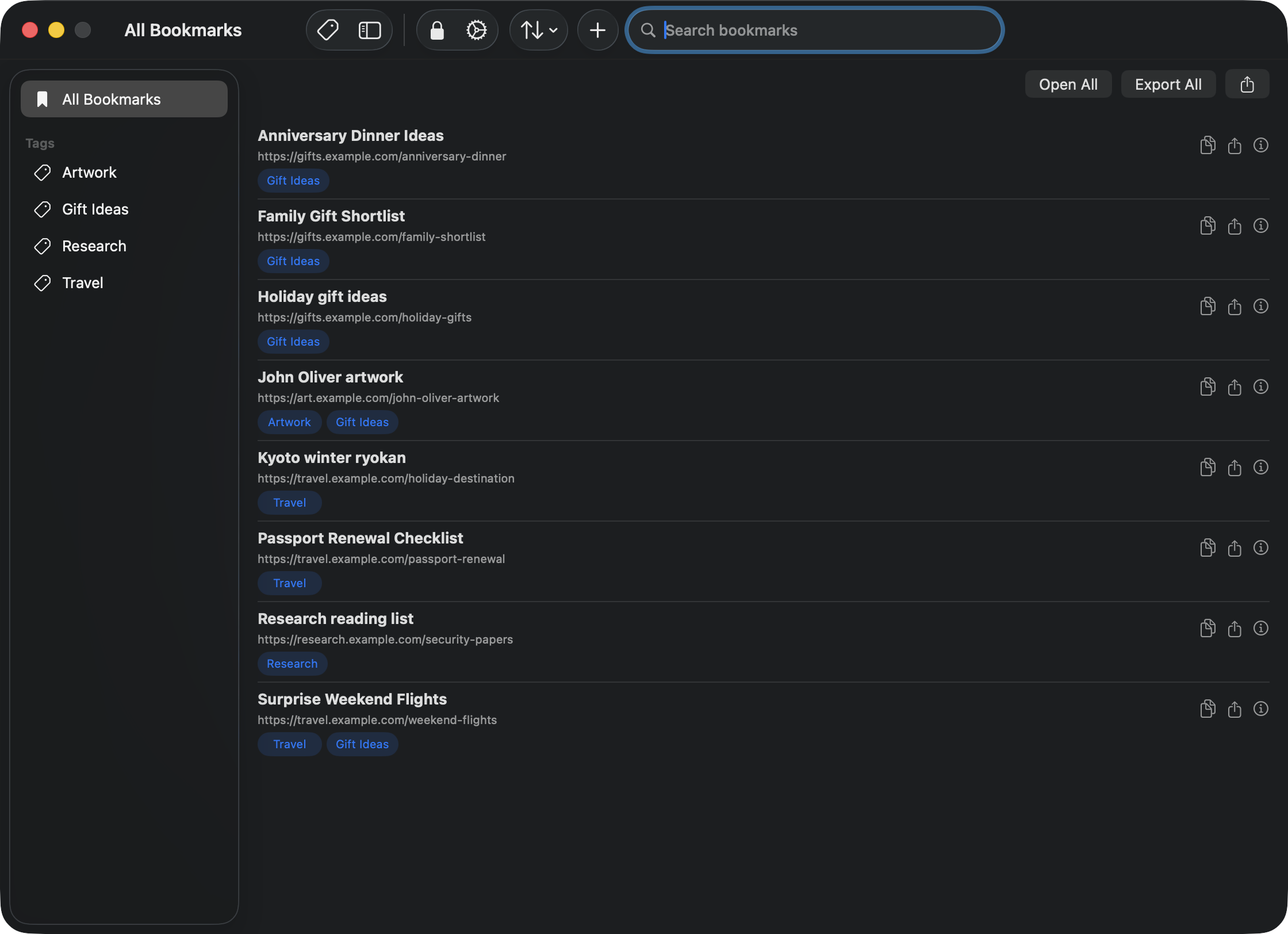The image size is (1288, 934).
Task: Select the Artwork tag in sidebar
Action: (x=124, y=173)
